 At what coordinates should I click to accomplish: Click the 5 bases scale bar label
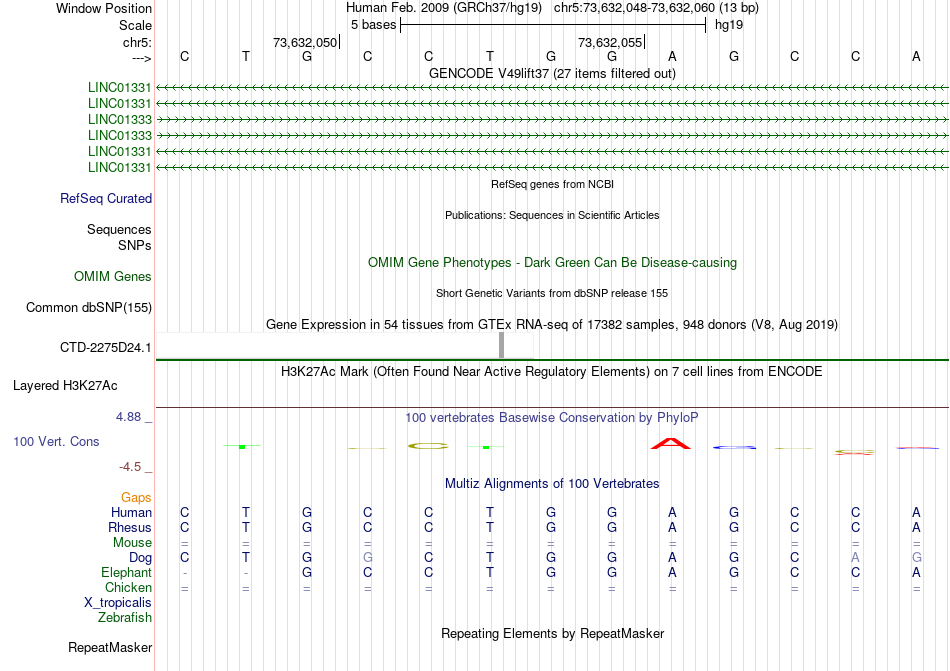tap(373, 25)
